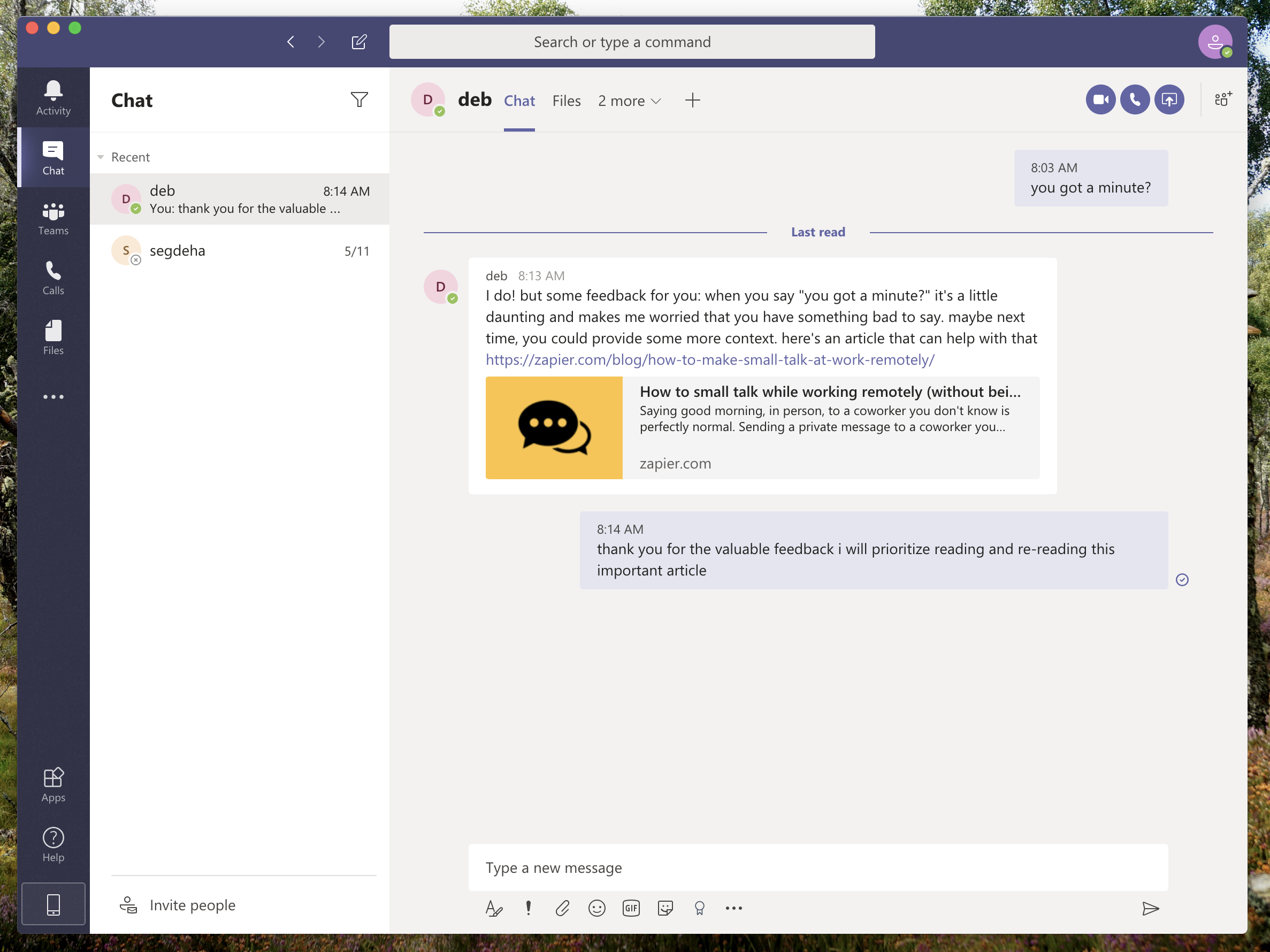The image size is (1270, 952).
Task: Start a video call with deb
Action: (x=1100, y=100)
